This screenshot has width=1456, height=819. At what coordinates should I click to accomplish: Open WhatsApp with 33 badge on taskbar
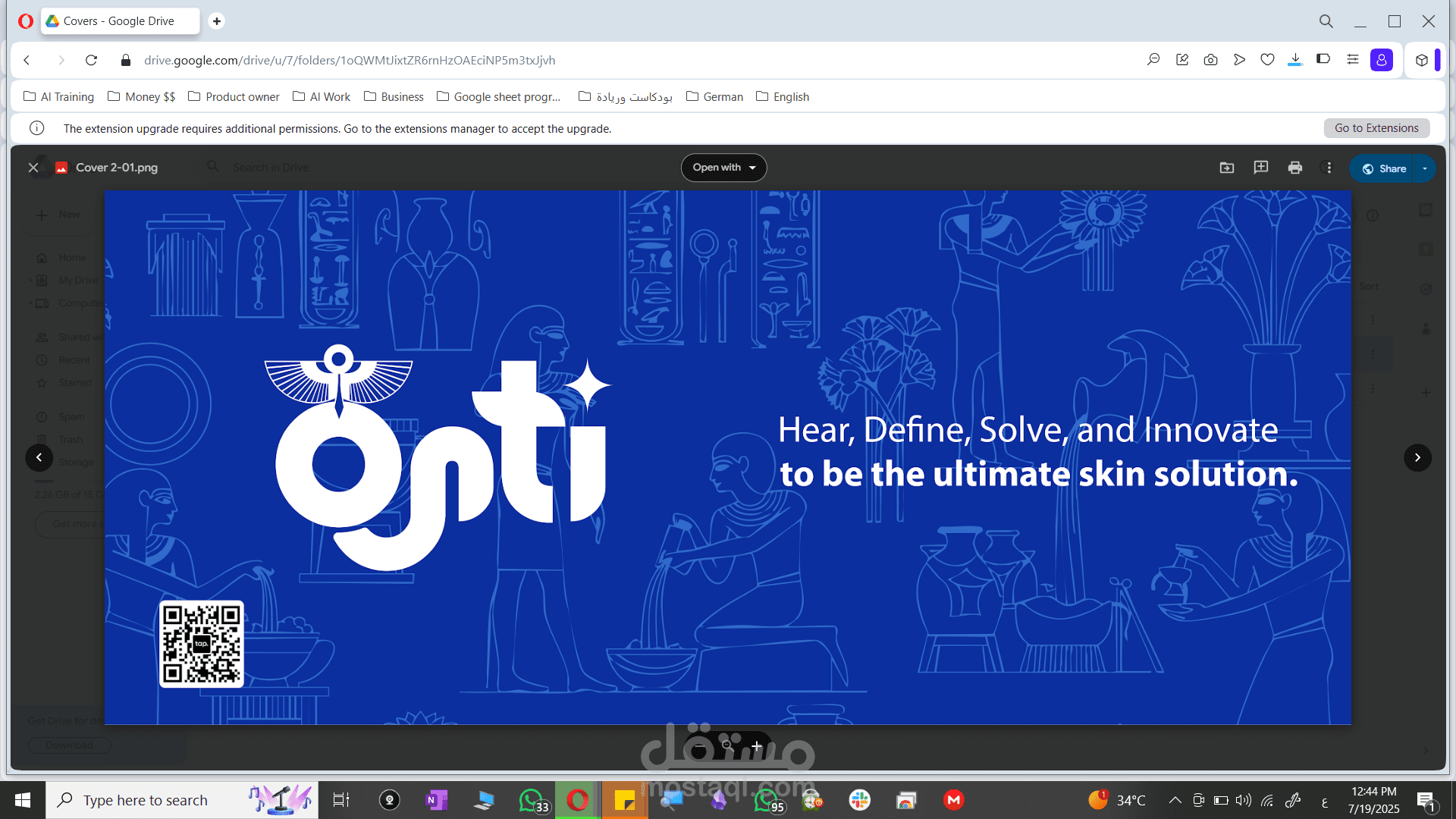[x=533, y=800]
